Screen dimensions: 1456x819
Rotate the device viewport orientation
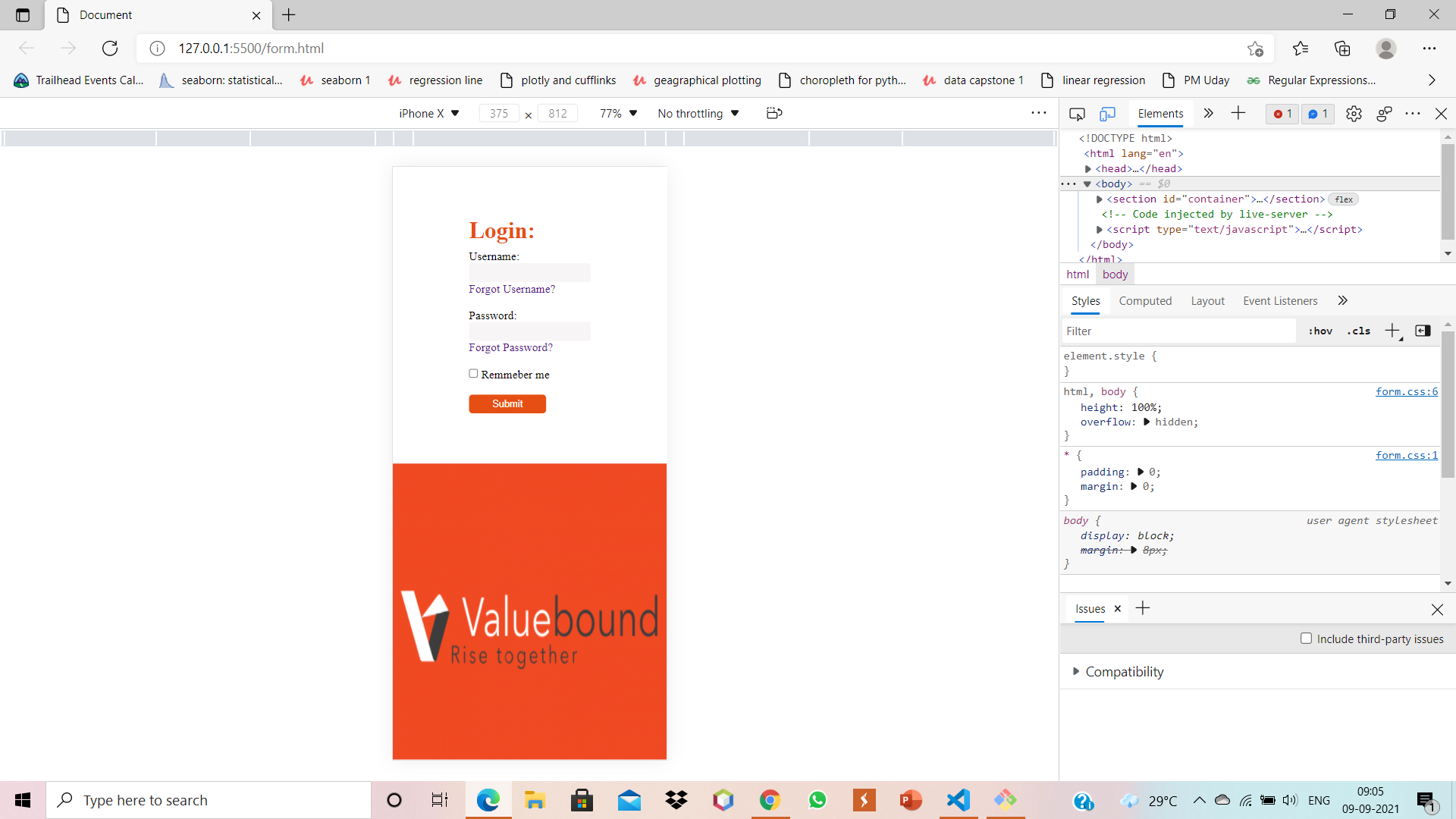773,113
